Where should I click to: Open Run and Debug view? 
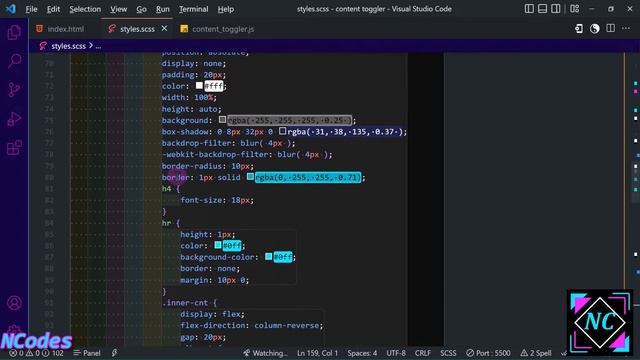coord(14,119)
